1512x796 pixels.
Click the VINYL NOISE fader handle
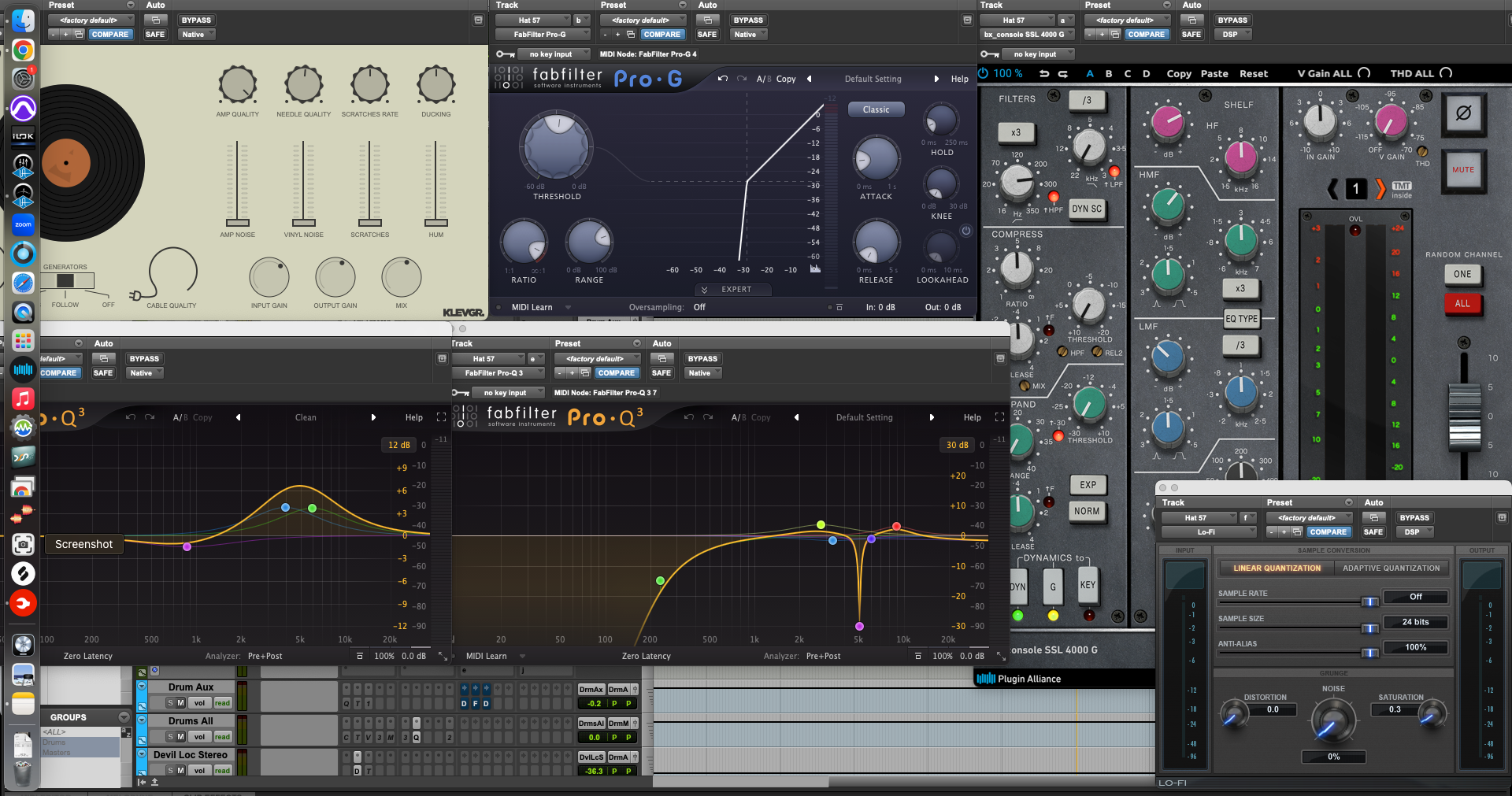(304, 223)
